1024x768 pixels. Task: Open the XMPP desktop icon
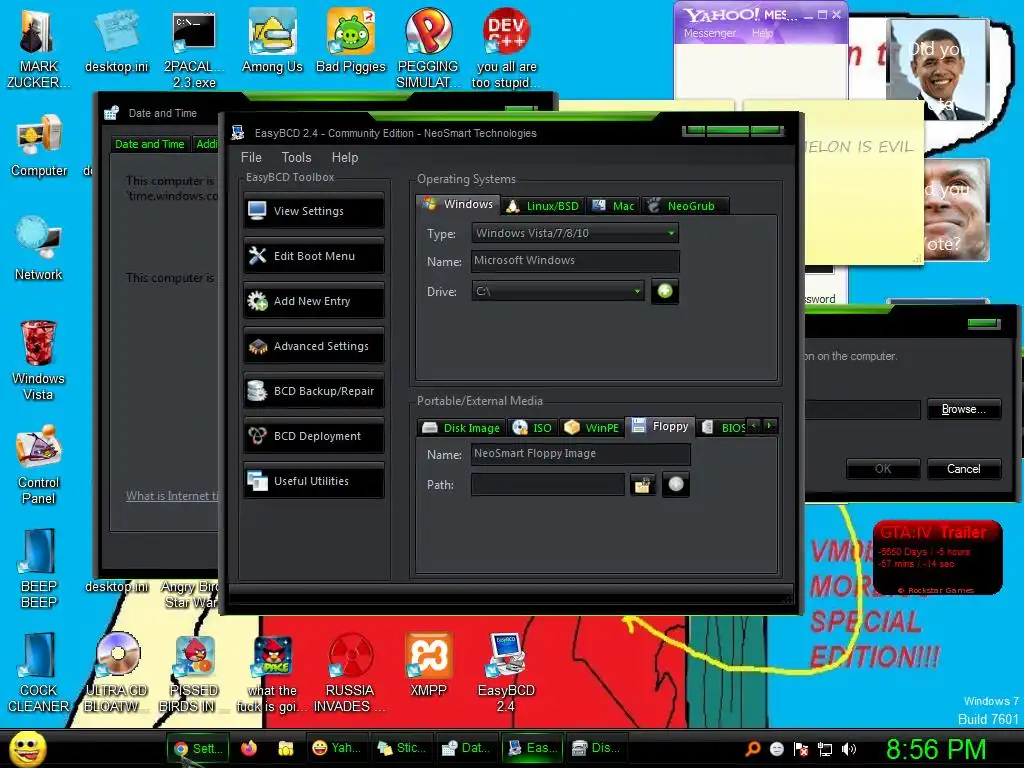428,665
